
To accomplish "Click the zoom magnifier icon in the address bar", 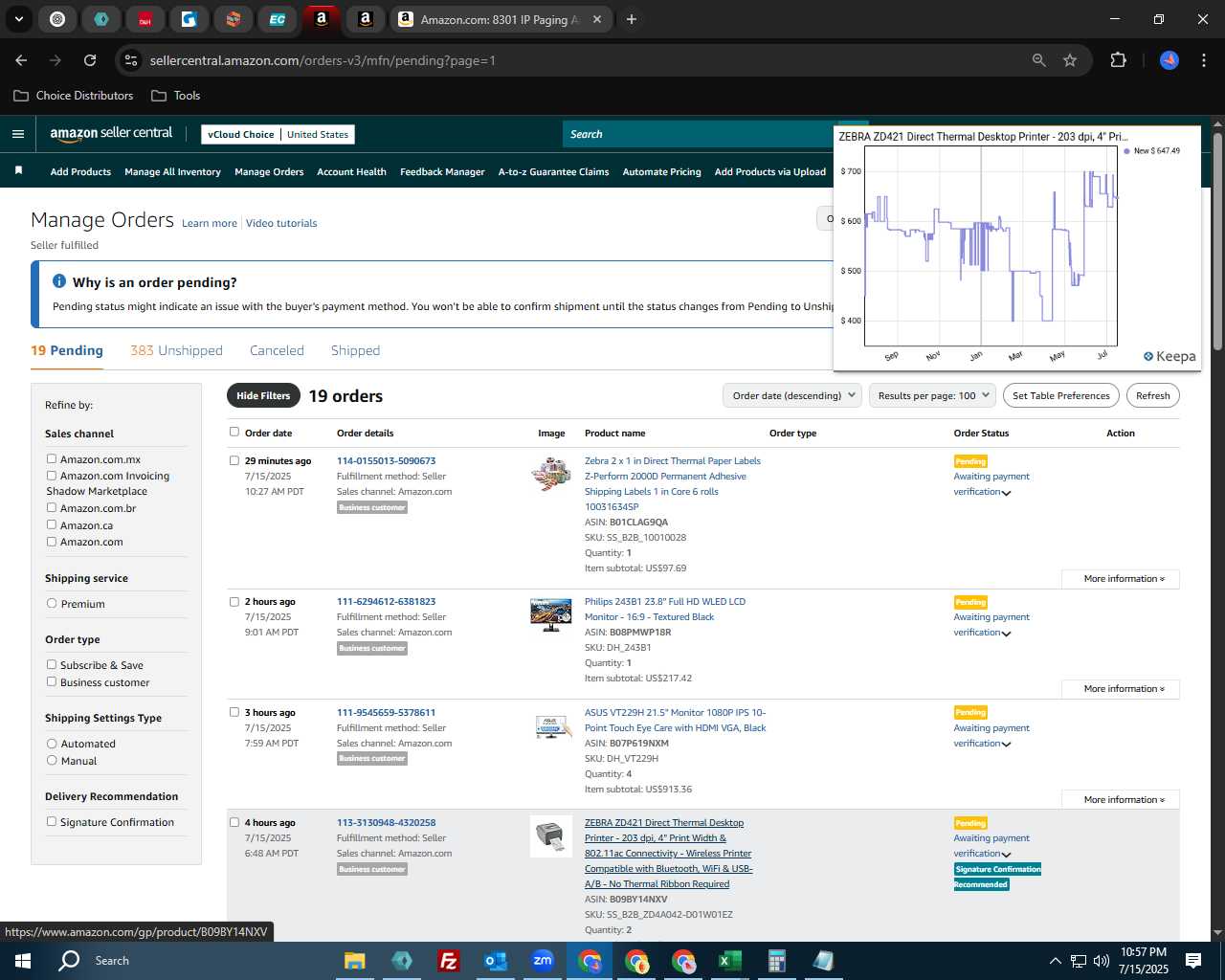I will 1039,60.
